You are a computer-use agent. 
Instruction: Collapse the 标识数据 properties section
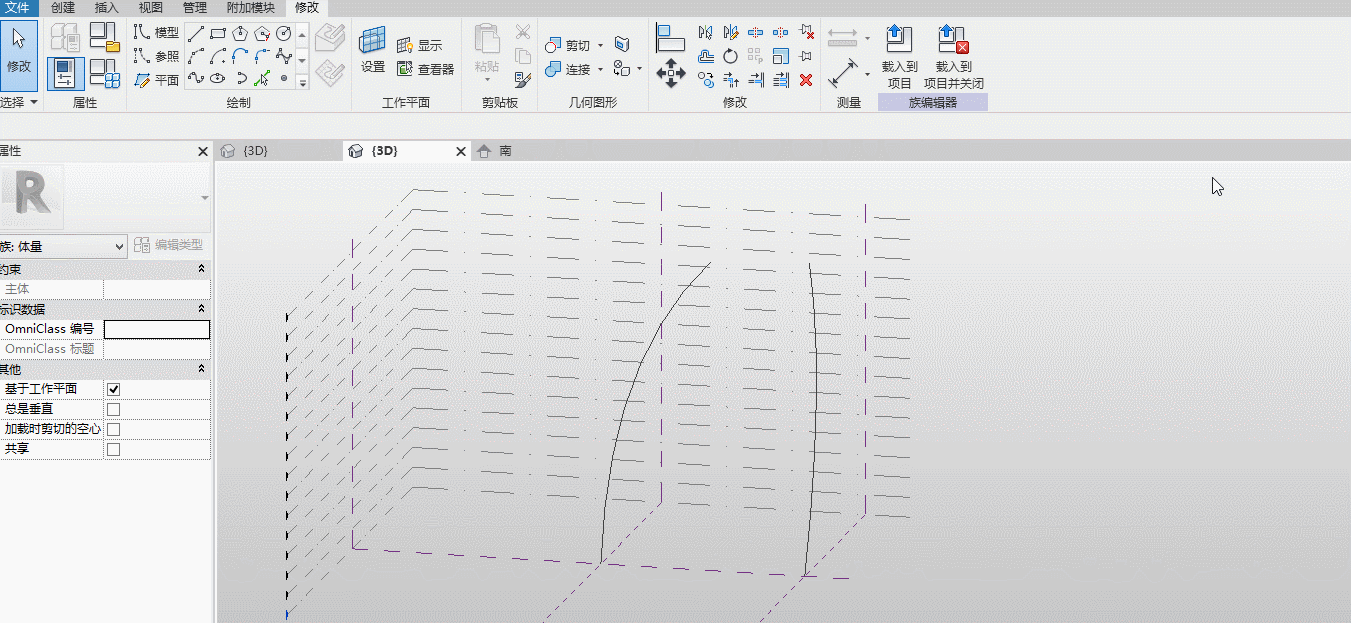(x=202, y=309)
